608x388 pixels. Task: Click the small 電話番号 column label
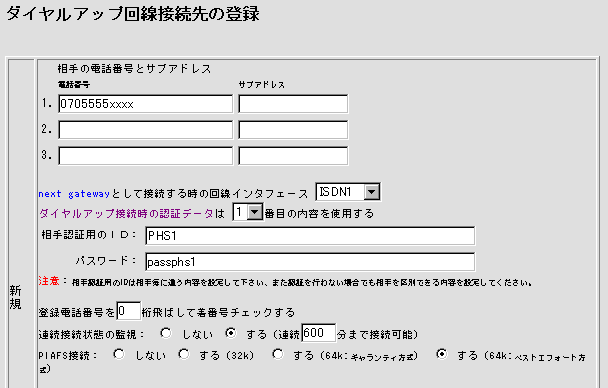74,84
